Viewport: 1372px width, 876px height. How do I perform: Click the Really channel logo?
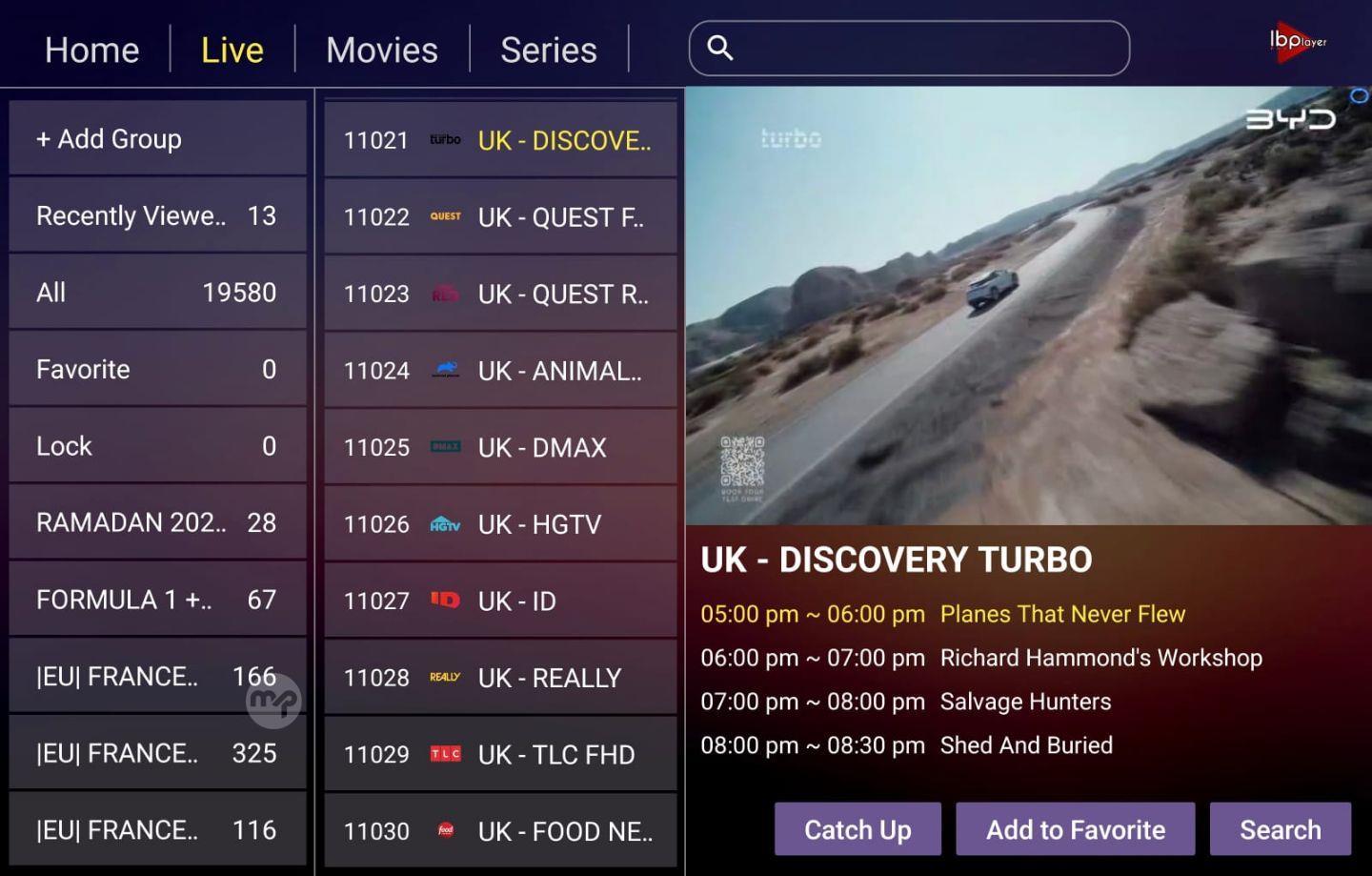[445, 677]
